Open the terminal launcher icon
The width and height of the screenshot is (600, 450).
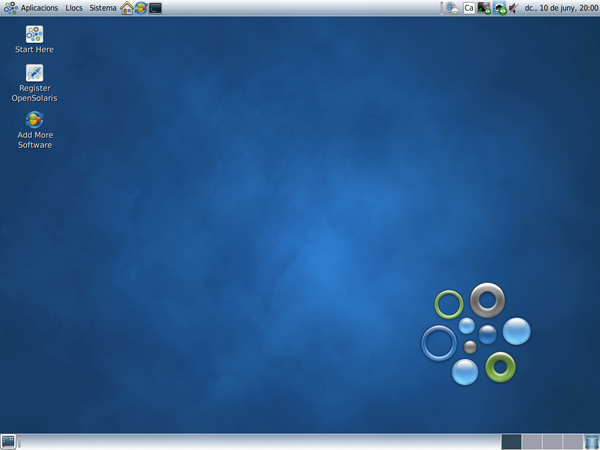tap(155, 8)
